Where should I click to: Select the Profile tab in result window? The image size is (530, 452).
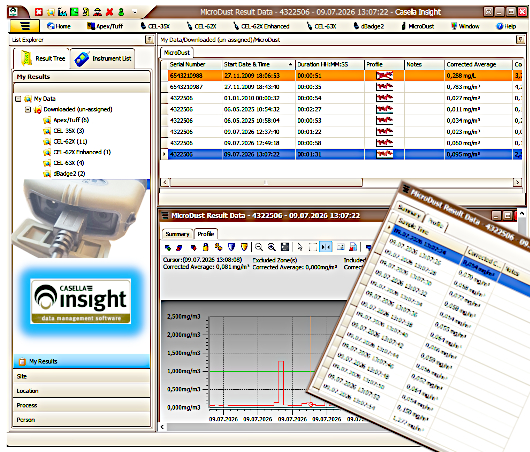[206, 234]
